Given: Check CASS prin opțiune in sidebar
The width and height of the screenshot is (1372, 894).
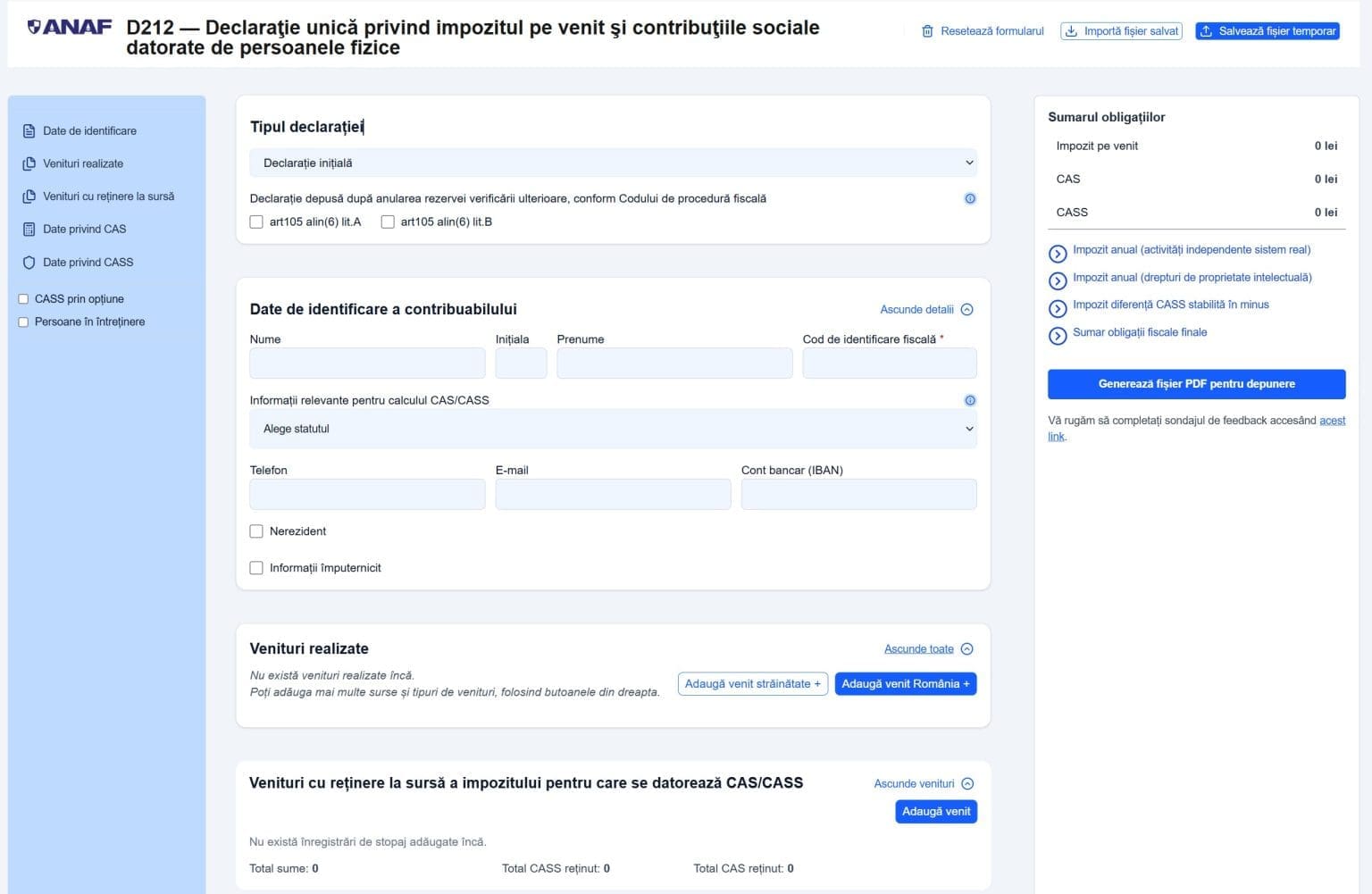Looking at the screenshot, I should tap(23, 299).
